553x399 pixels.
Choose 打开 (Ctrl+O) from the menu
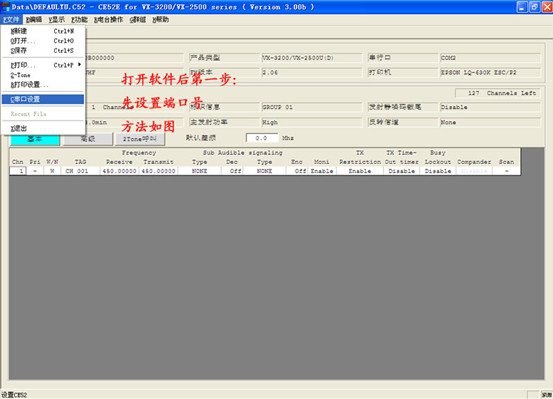coord(43,41)
